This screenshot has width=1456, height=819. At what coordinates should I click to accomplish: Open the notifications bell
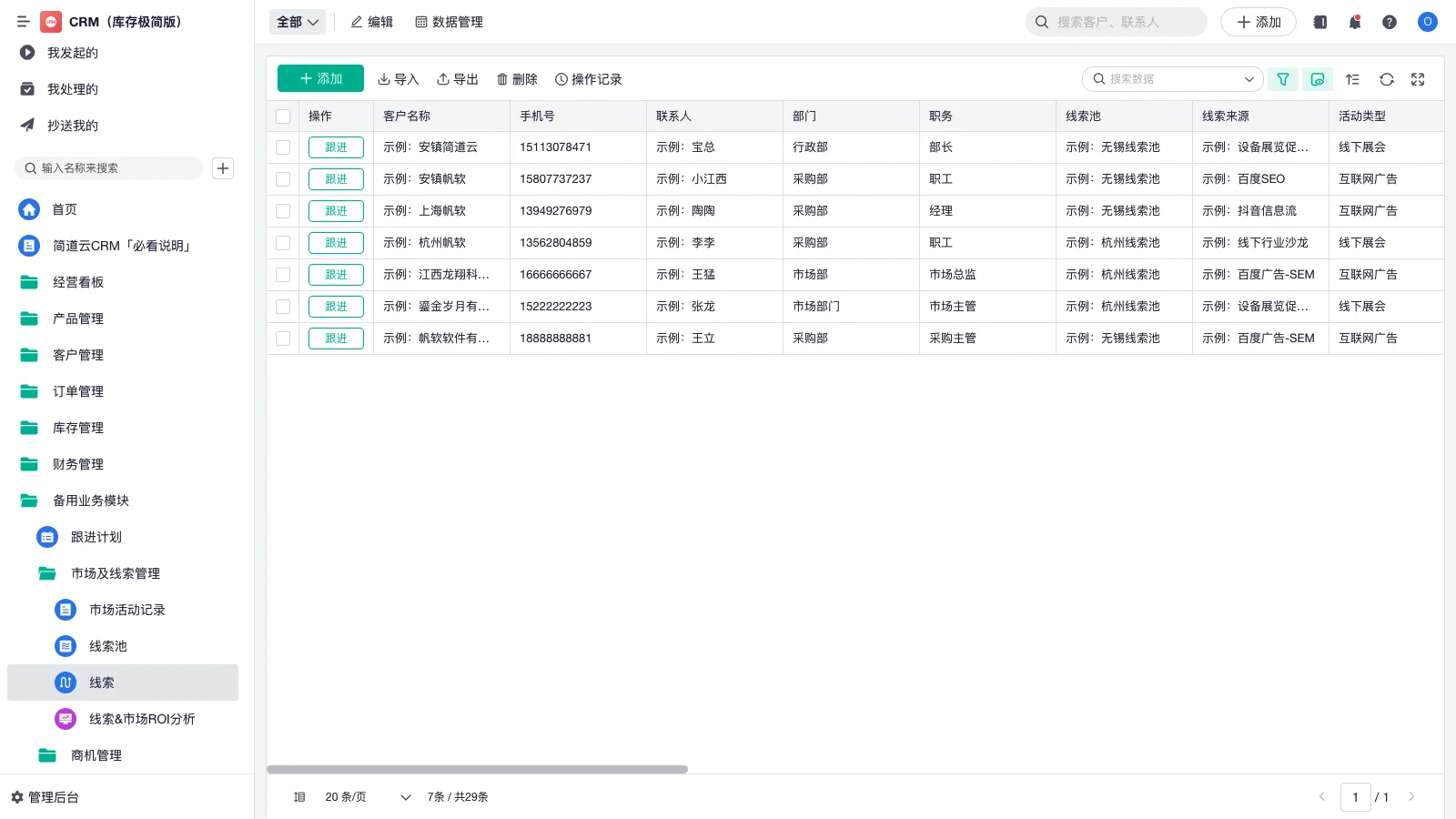point(1354,22)
